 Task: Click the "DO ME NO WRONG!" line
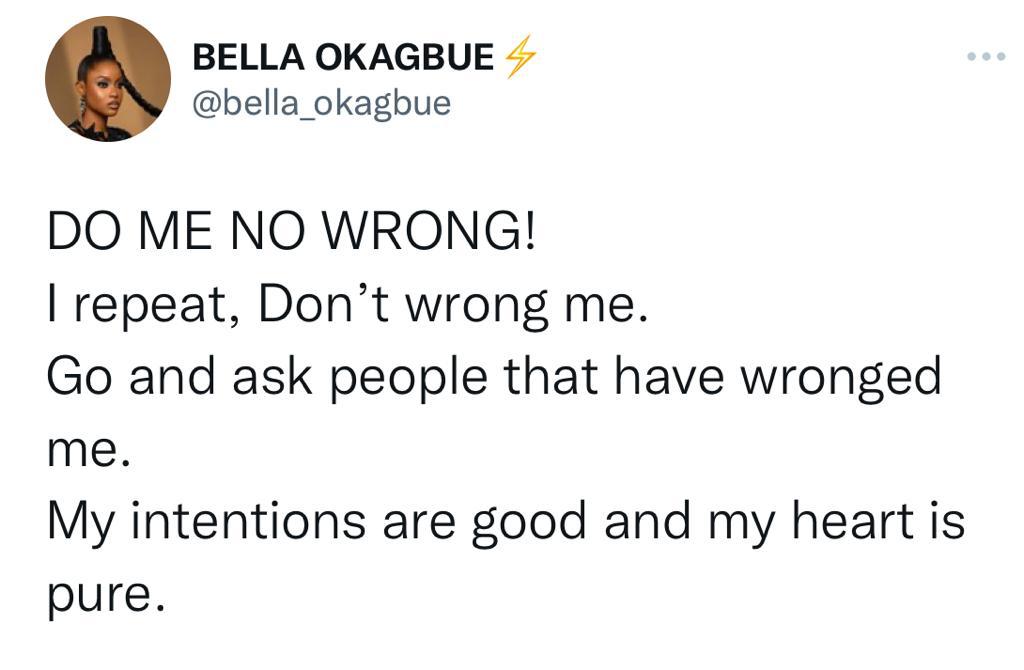coord(291,232)
